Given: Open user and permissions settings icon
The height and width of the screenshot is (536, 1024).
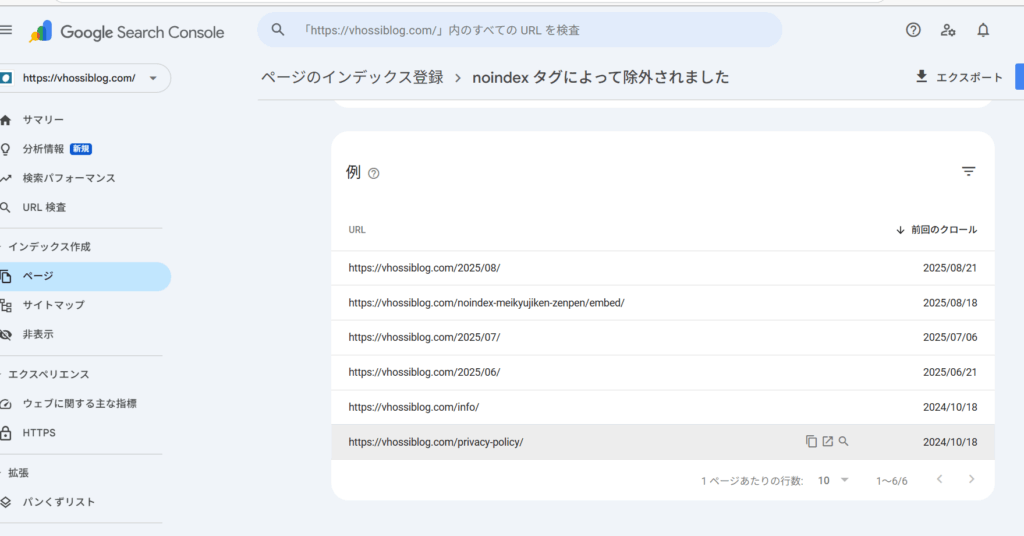Looking at the screenshot, I should point(948,30).
